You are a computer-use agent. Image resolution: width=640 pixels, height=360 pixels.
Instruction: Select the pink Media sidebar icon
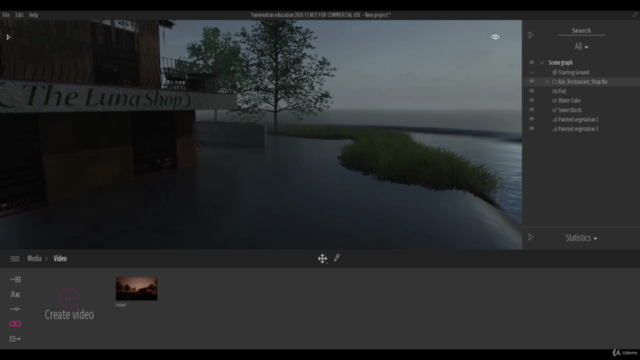coord(15,324)
